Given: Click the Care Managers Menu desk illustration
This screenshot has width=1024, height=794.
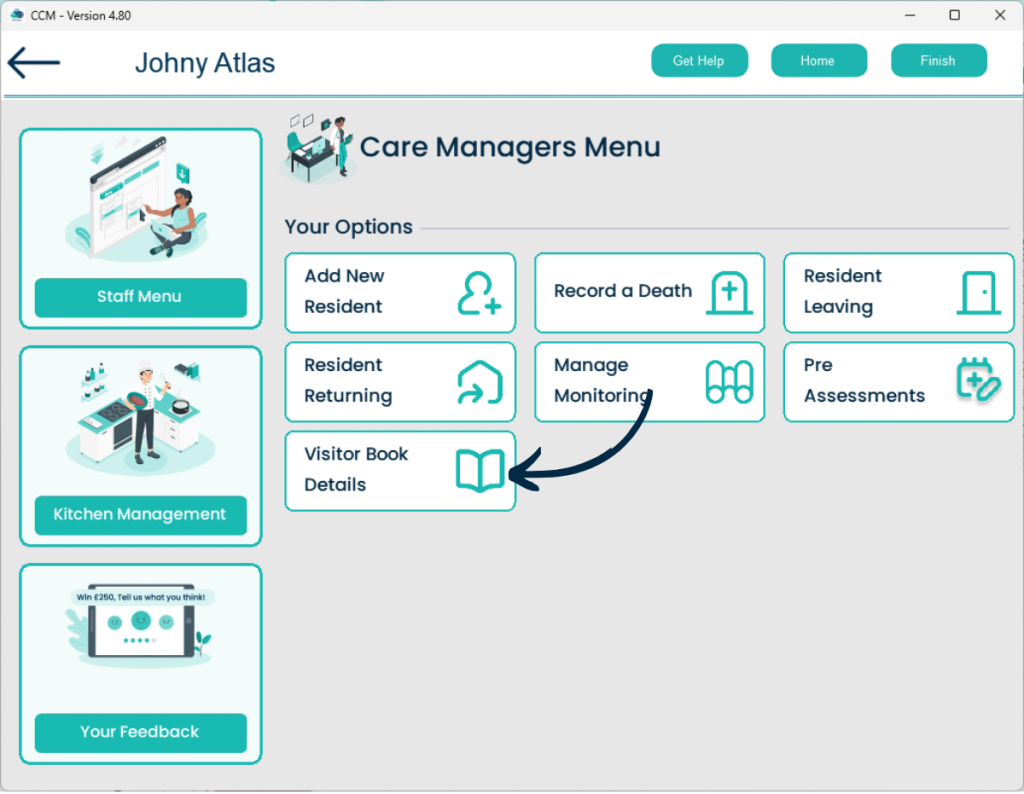Looking at the screenshot, I should (x=317, y=148).
